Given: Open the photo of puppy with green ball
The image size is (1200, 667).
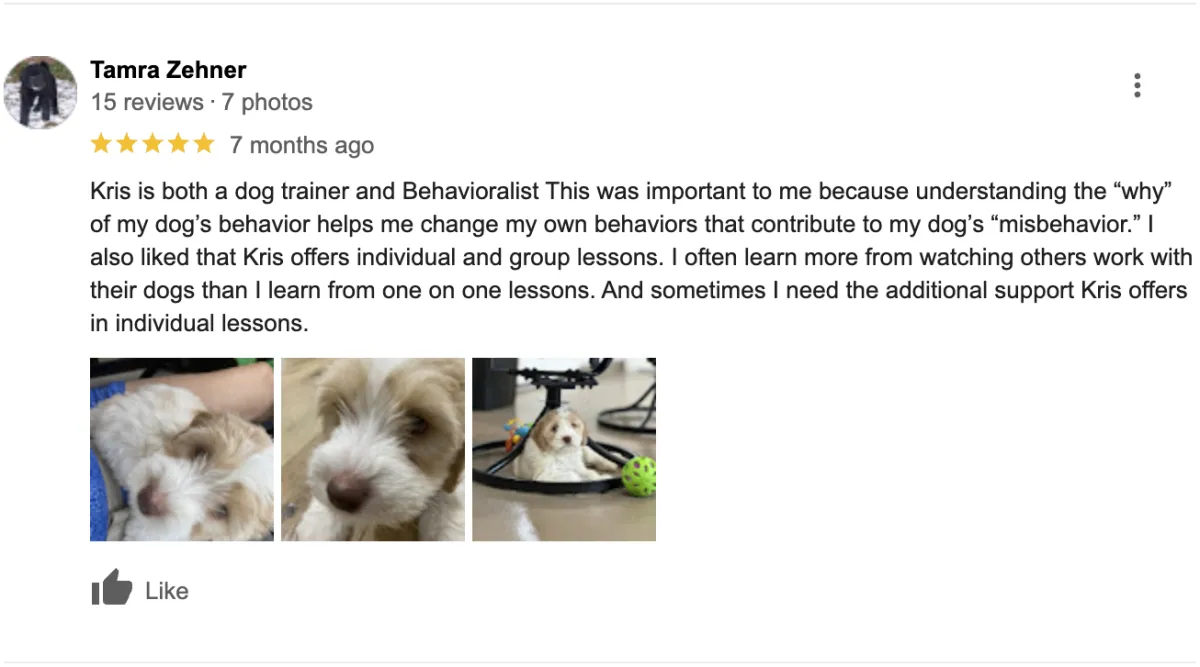Looking at the screenshot, I should click(564, 449).
